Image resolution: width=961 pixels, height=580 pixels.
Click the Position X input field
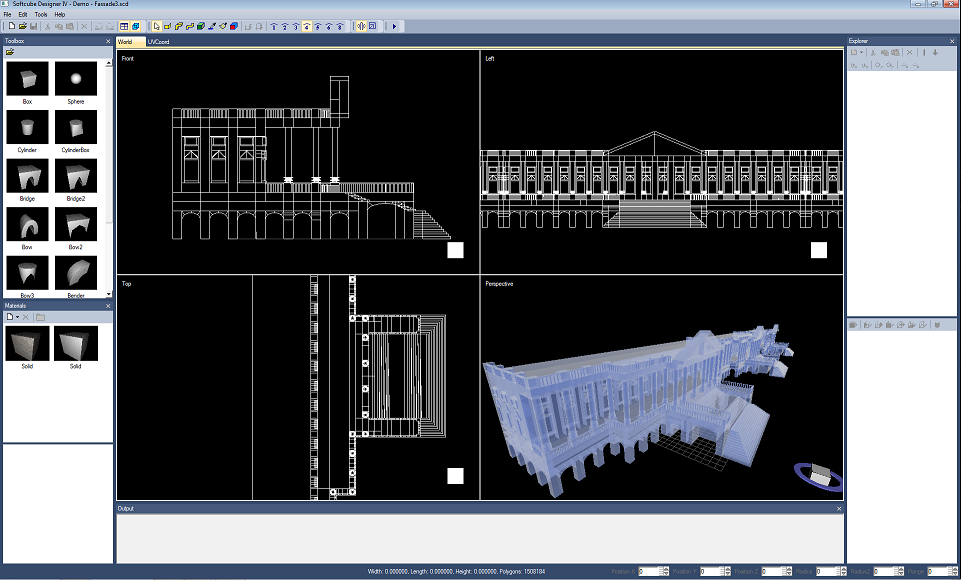647,571
